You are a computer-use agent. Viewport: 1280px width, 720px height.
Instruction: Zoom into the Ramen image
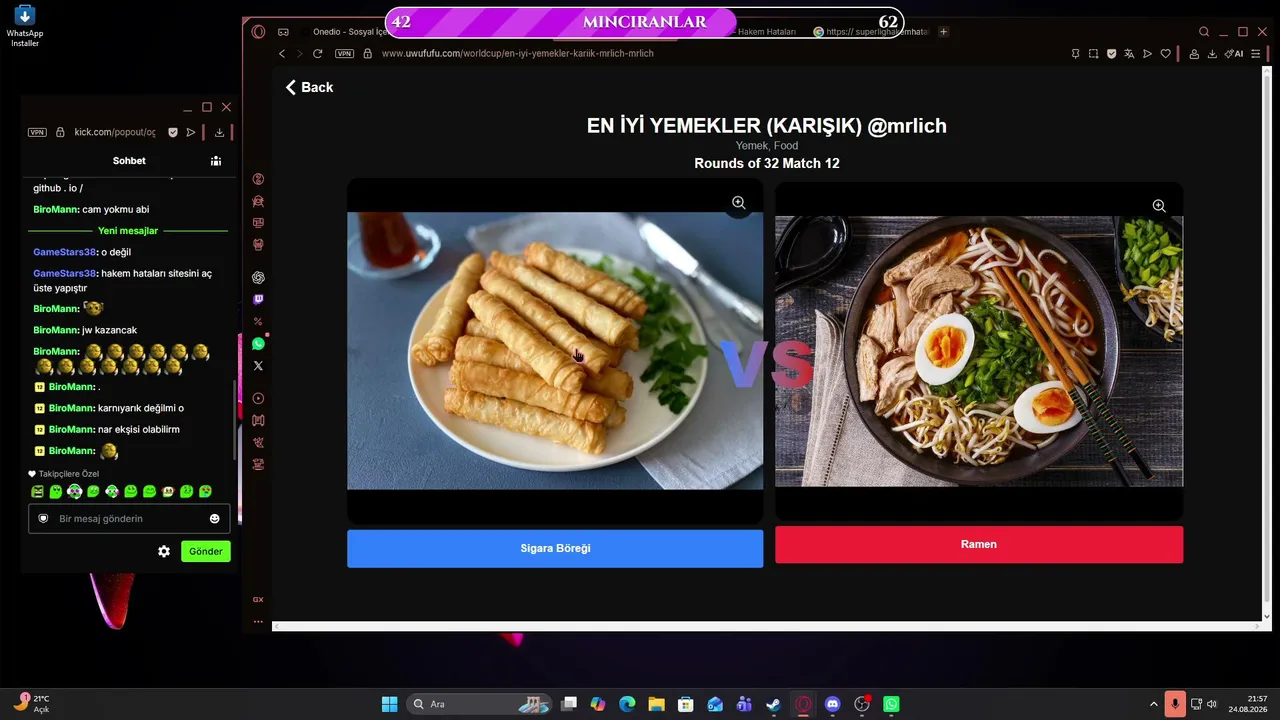pyautogui.click(x=1159, y=206)
